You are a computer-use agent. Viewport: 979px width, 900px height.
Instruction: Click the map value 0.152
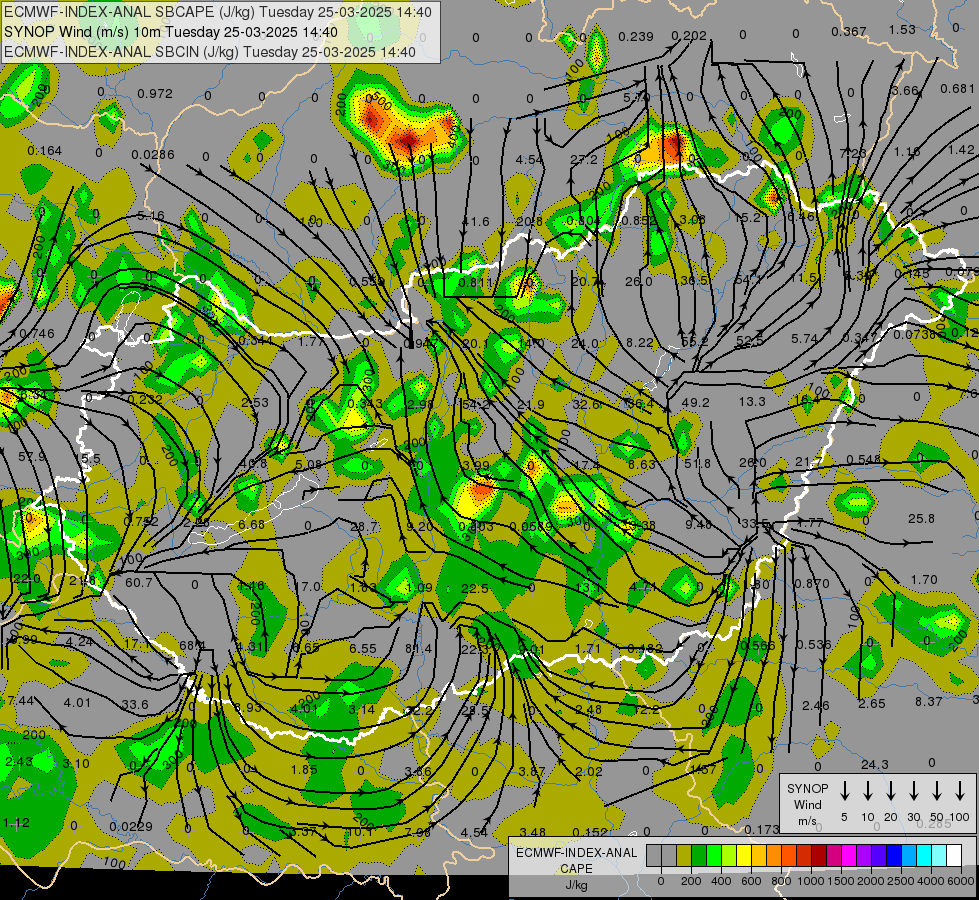[589, 832]
